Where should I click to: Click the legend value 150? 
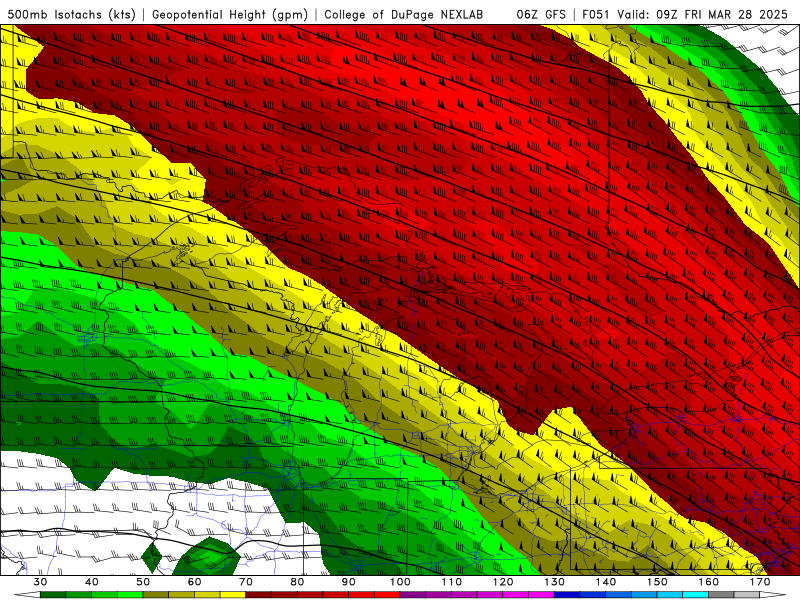[x=657, y=582]
